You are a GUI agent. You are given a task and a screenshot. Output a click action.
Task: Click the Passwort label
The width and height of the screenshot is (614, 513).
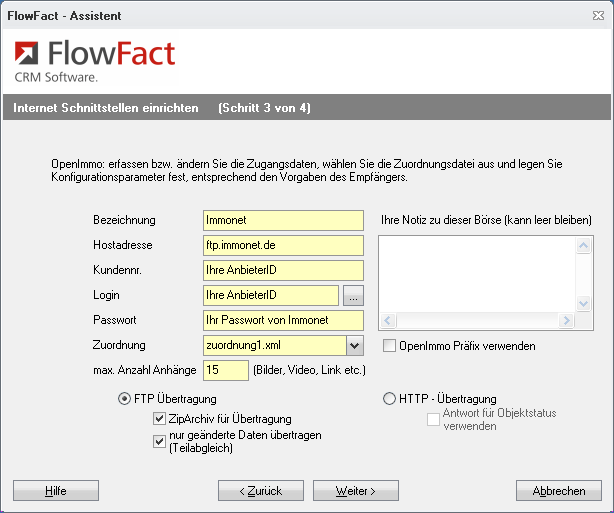pyautogui.click(x=115, y=320)
